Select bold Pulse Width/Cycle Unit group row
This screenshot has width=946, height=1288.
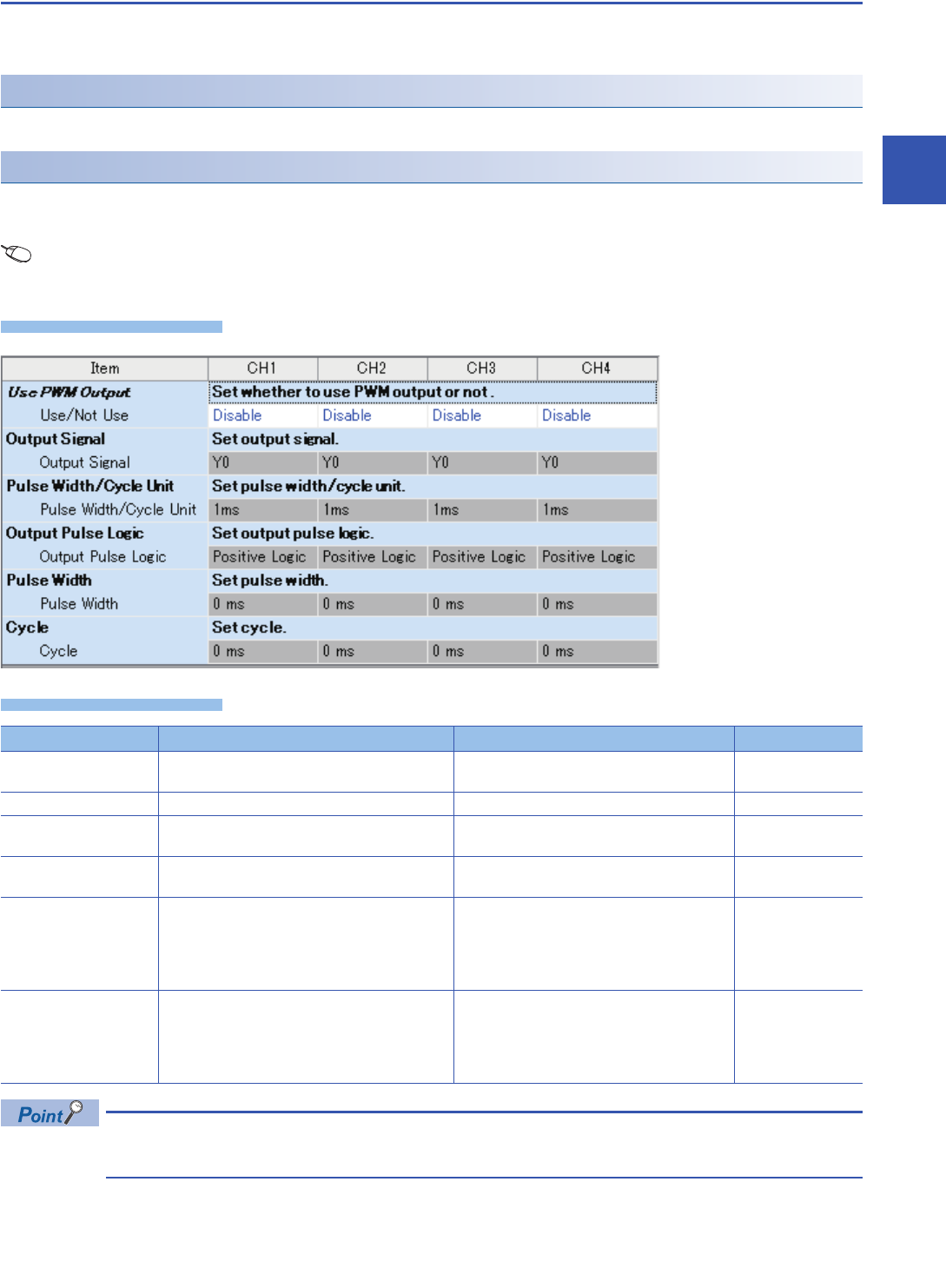[330, 486]
